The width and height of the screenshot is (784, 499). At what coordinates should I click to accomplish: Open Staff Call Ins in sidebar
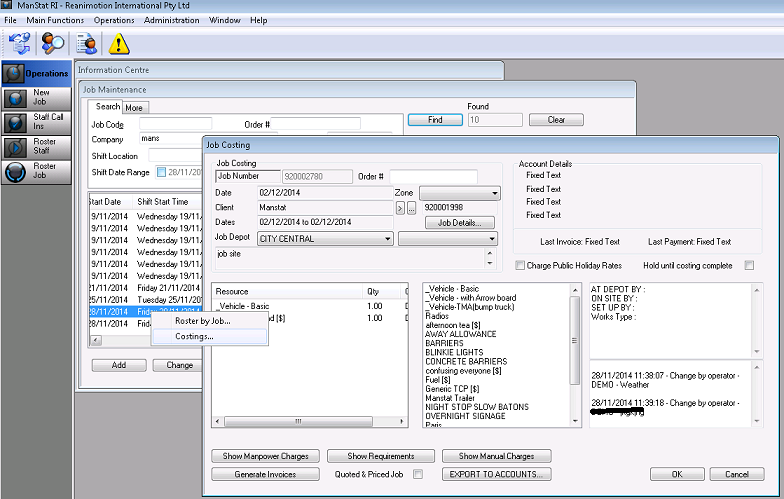[36, 122]
